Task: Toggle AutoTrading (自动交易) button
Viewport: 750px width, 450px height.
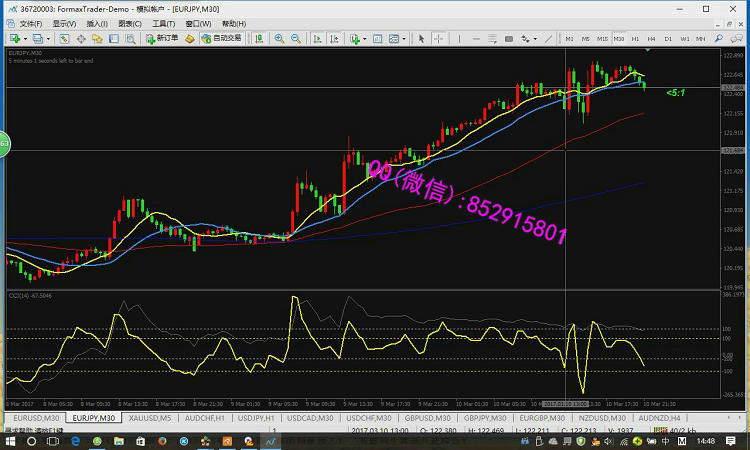Action: click(222, 38)
